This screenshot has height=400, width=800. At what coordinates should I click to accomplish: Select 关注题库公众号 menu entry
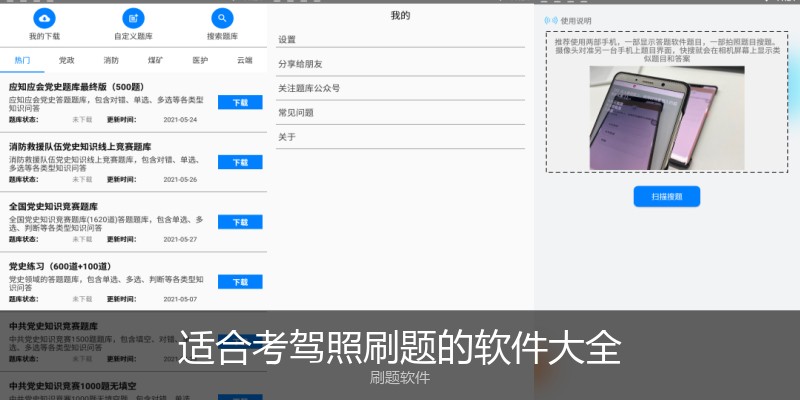coord(401,88)
